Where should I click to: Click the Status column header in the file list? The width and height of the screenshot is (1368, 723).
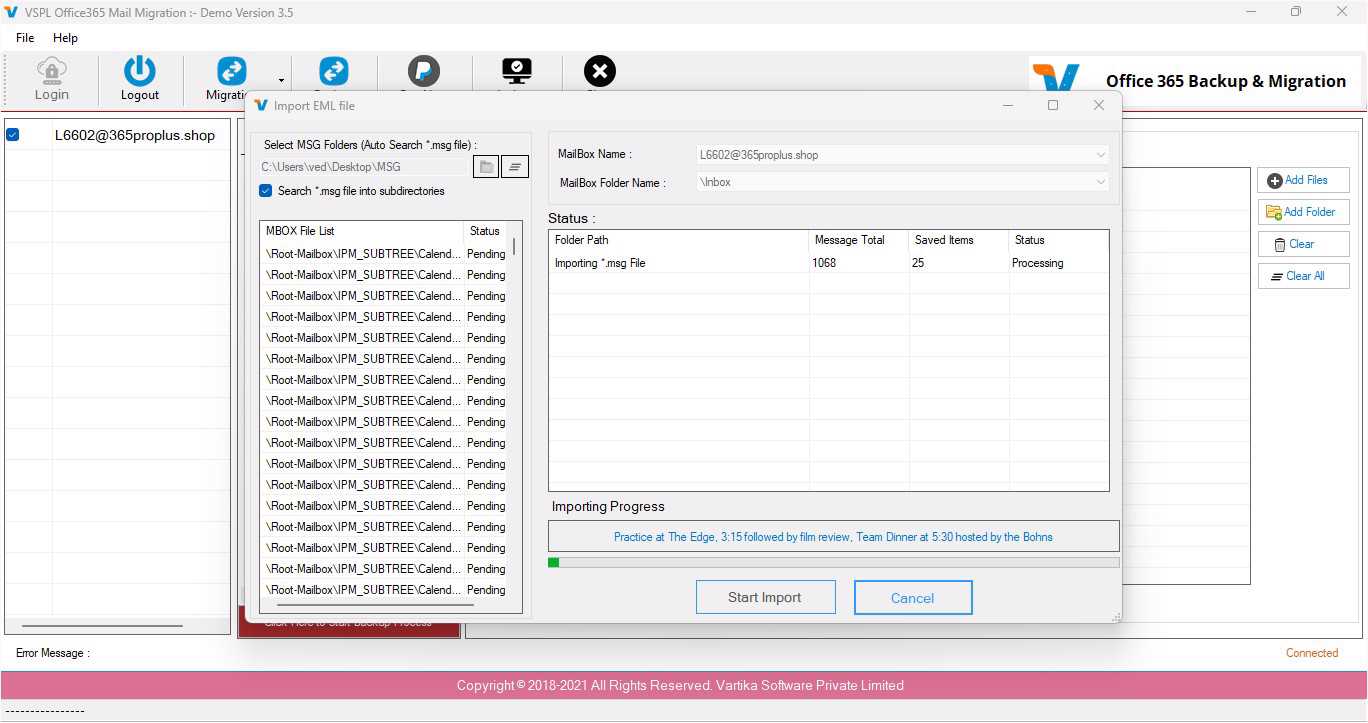coord(486,231)
